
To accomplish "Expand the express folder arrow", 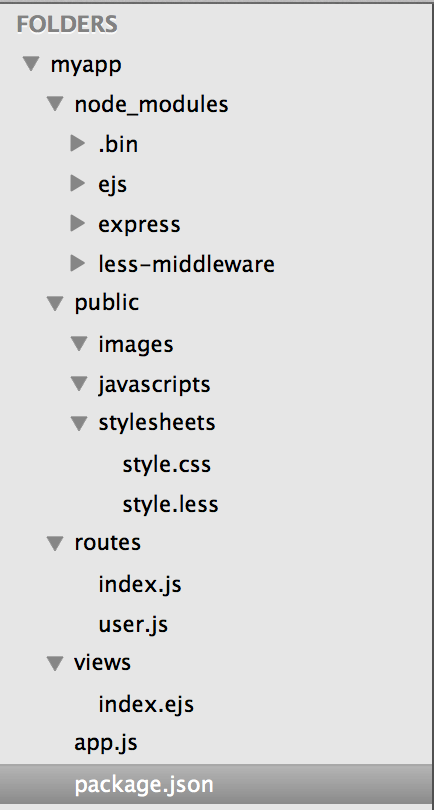I will pyautogui.click(x=78, y=223).
